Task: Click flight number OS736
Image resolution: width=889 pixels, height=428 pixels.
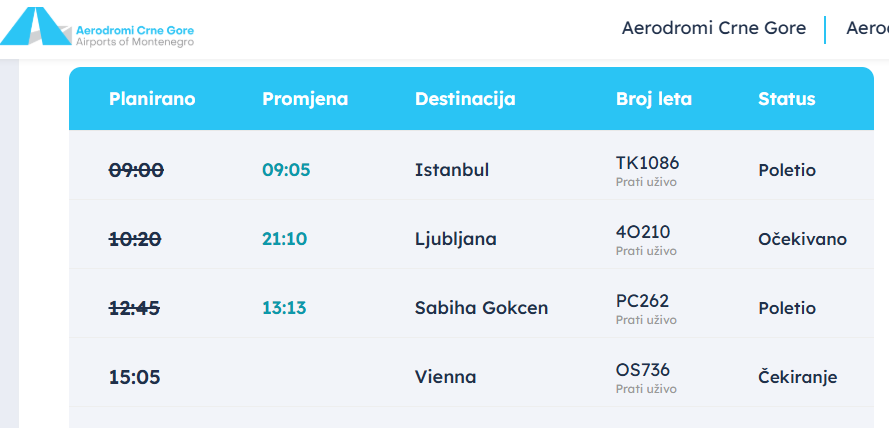Action: click(x=643, y=370)
